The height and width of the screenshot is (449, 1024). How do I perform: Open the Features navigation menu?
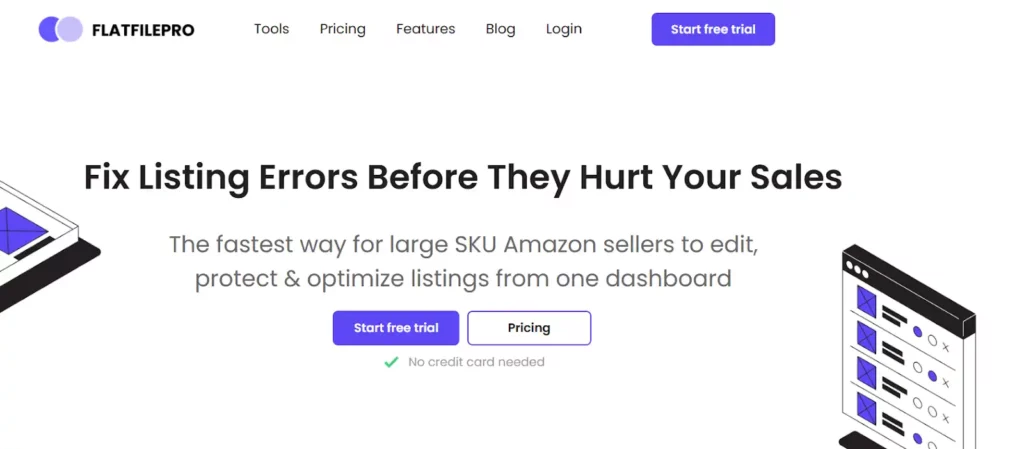point(426,29)
